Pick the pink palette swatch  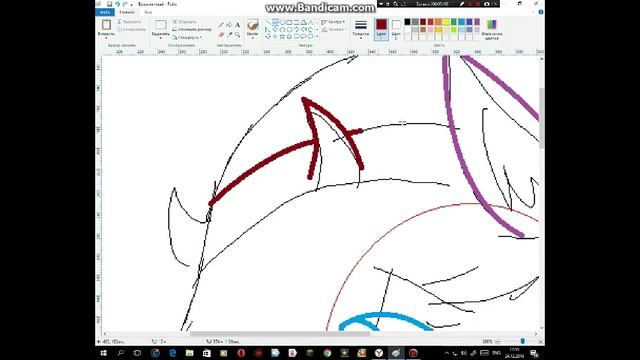tap(430, 29)
